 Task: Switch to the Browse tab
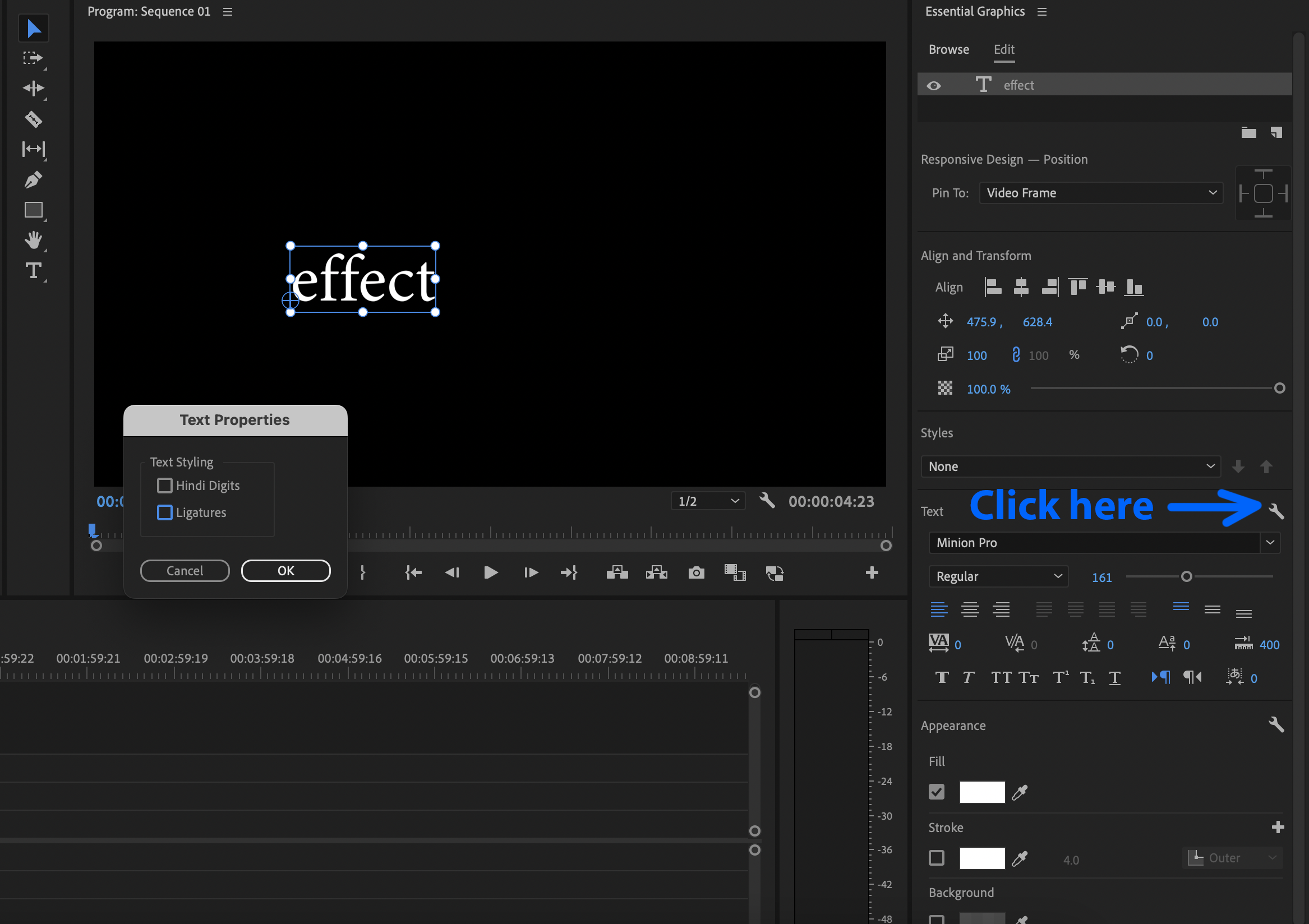point(949,49)
